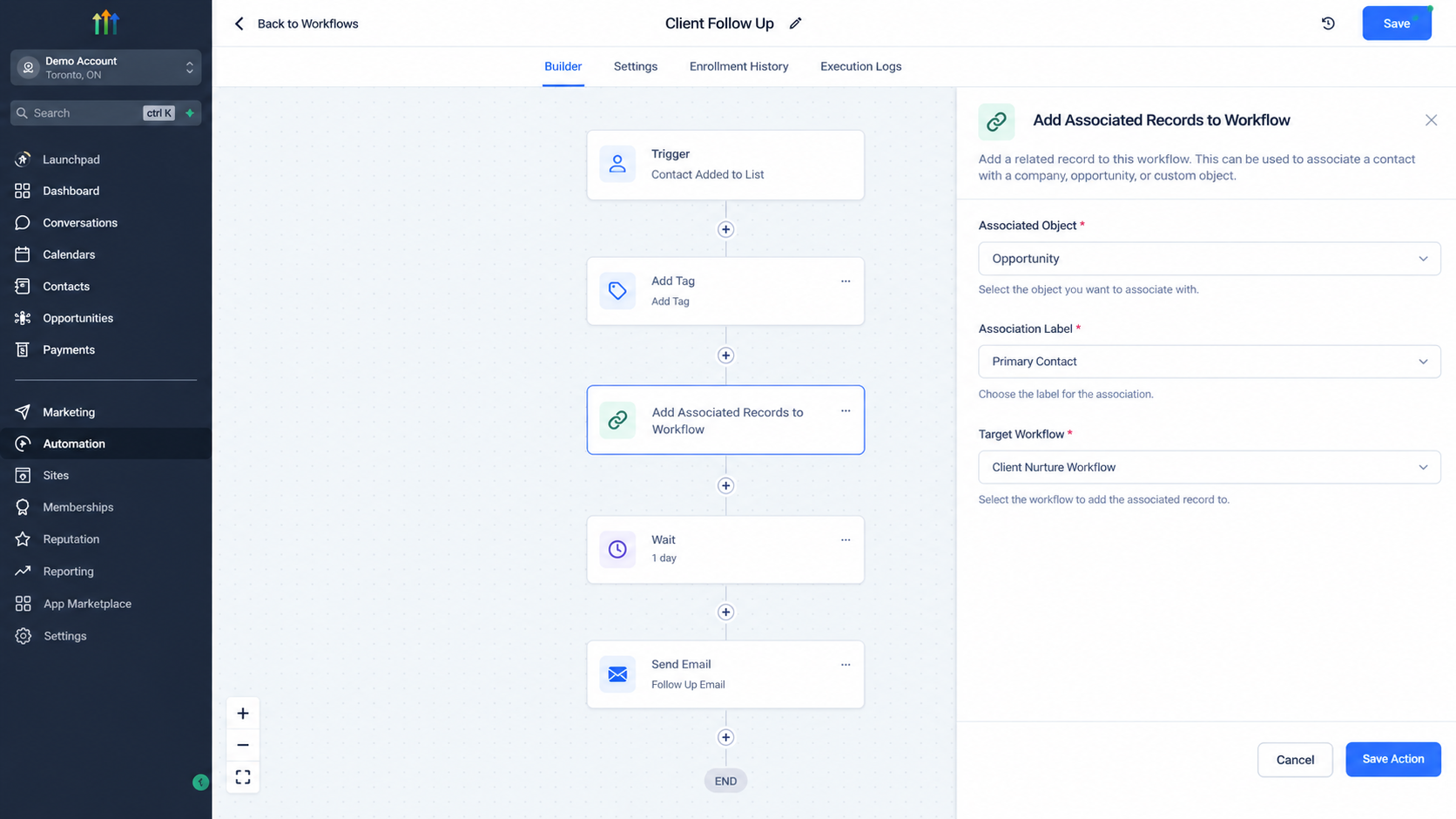Open the Add Tag action options menu

(846, 281)
